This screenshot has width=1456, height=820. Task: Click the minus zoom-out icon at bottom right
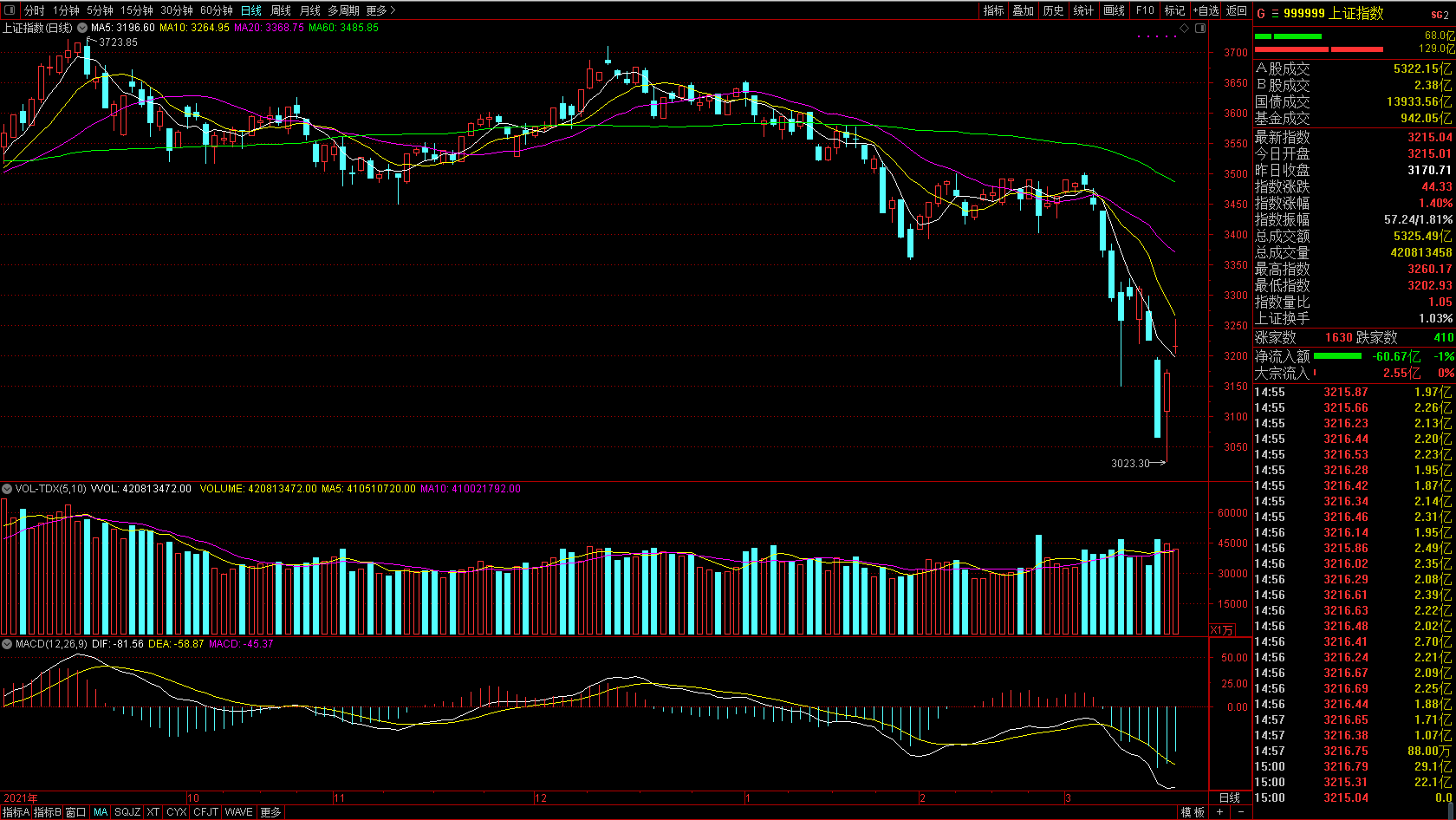click(x=1241, y=812)
